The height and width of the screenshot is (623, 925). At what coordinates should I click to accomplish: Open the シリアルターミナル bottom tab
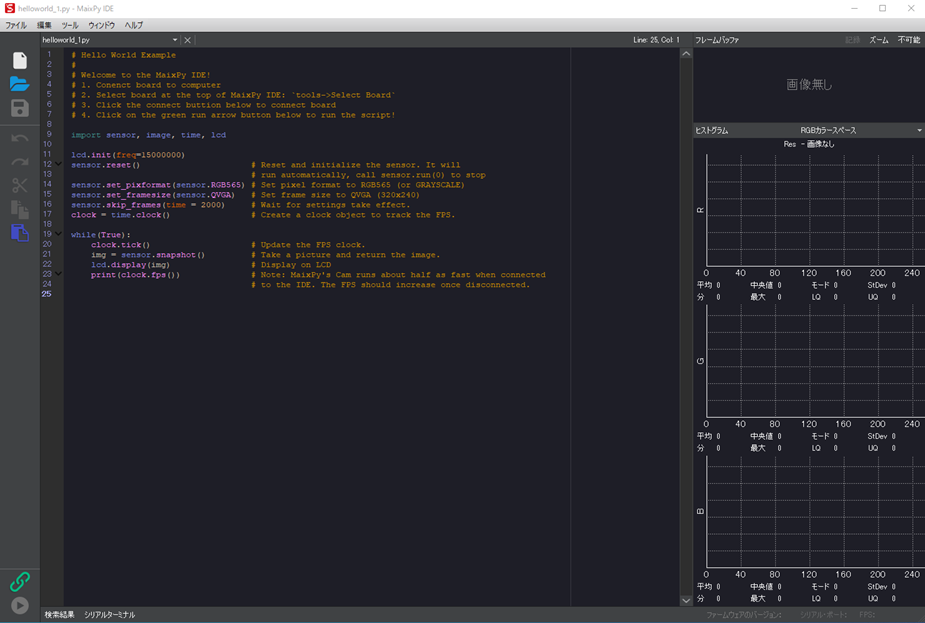tap(110, 615)
